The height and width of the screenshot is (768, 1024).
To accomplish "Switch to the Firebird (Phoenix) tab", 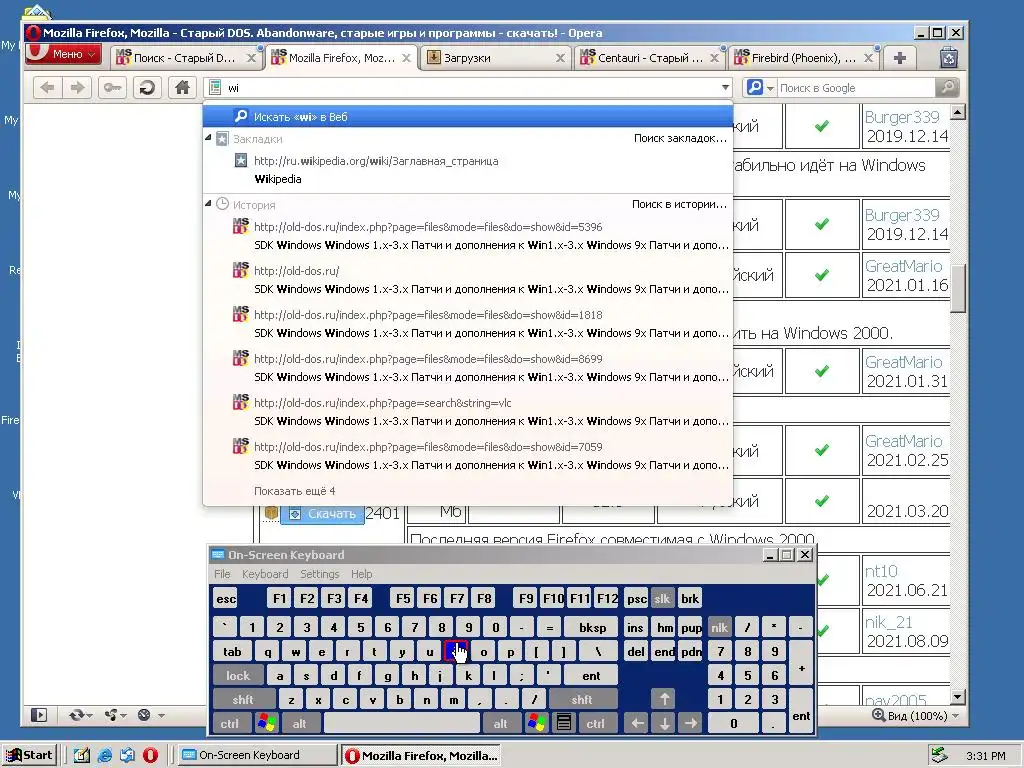I will pos(803,58).
